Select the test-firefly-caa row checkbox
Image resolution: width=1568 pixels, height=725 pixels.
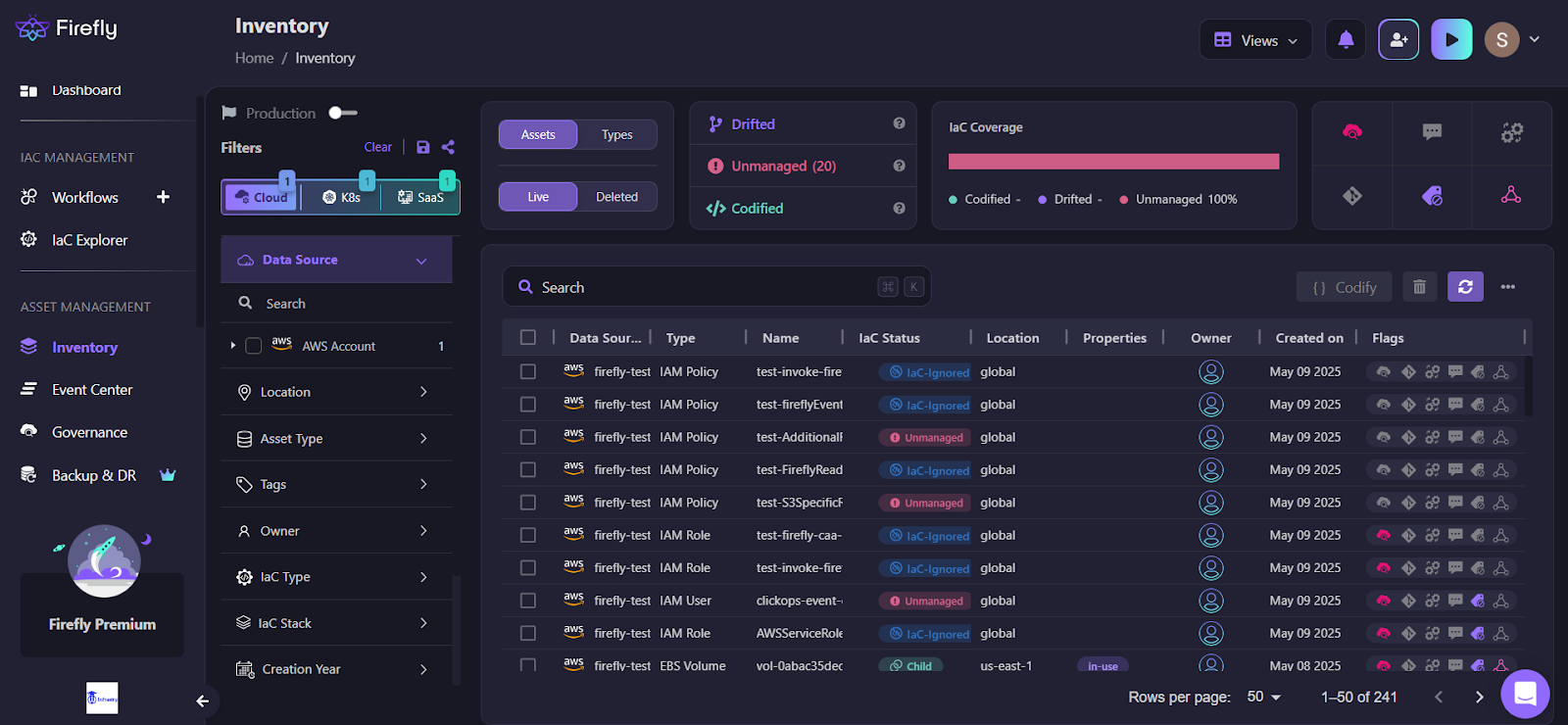click(x=528, y=535)
